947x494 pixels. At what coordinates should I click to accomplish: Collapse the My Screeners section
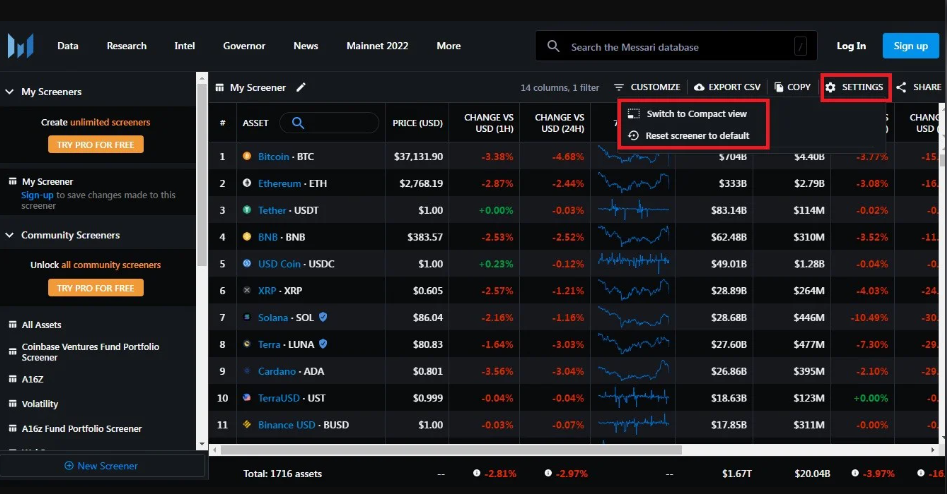[9, 92]
